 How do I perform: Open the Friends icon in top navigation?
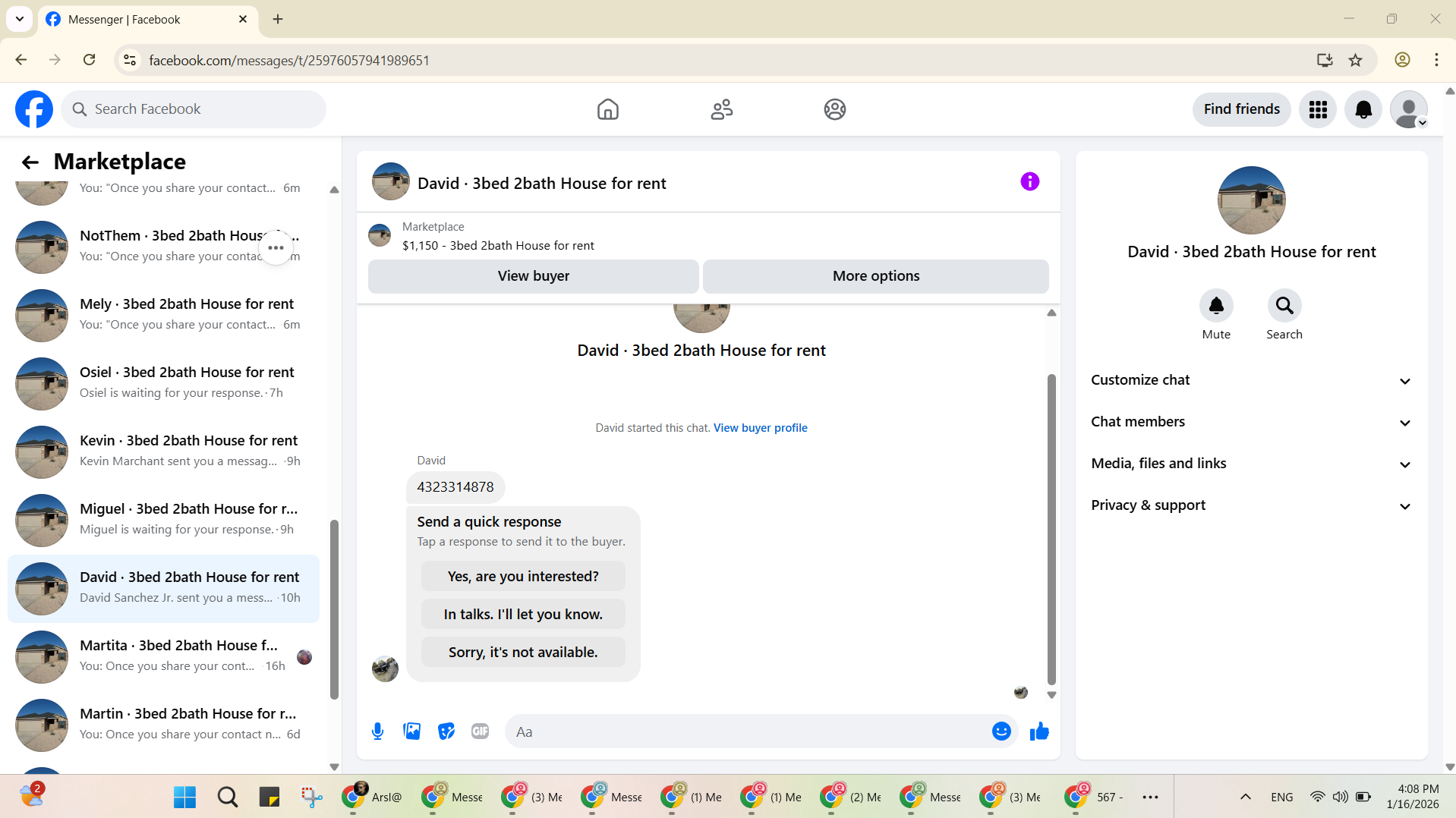pyautogui.click(x=721, y=109)
